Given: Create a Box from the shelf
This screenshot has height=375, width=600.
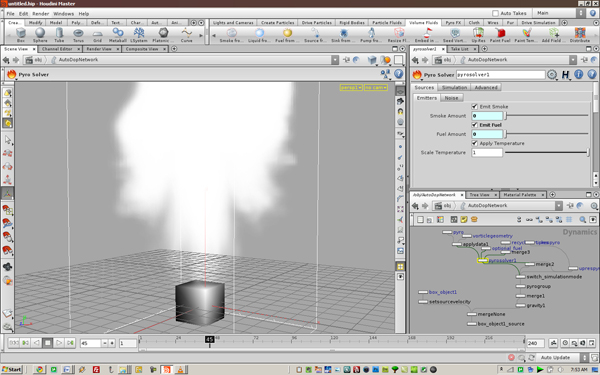Looking at the screenshot, I should coord(21,35).
